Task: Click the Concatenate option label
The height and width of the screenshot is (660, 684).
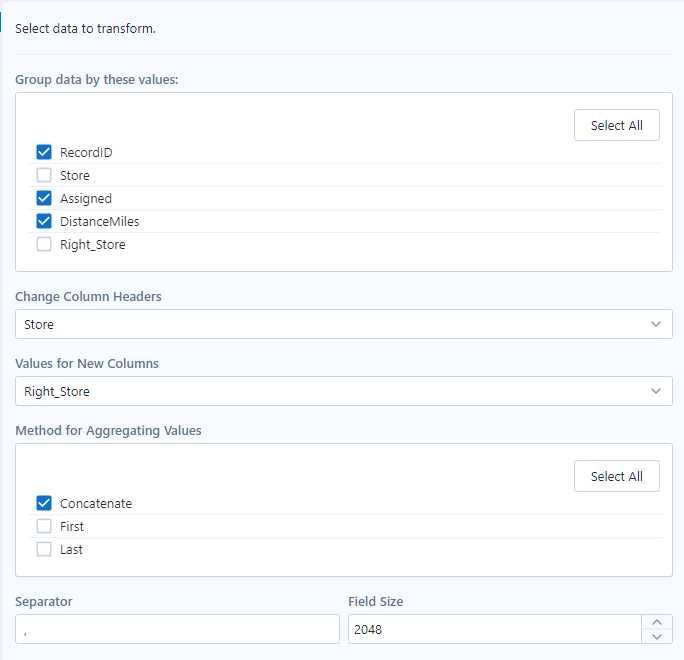Action: click(96, 504)
